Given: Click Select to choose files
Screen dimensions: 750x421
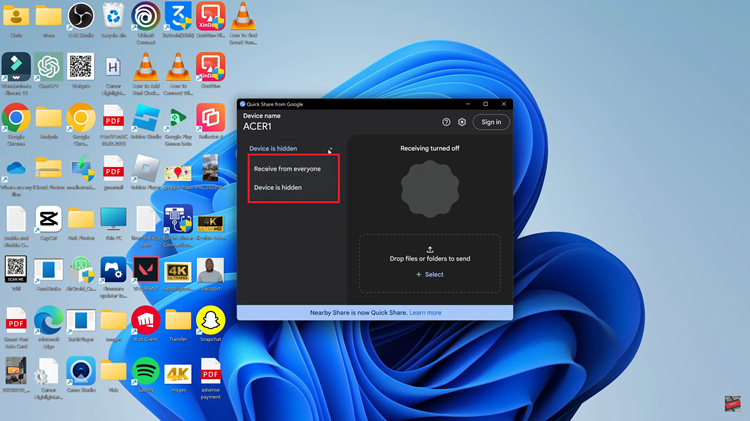Looking at the screenshot, I should point(430,275).
